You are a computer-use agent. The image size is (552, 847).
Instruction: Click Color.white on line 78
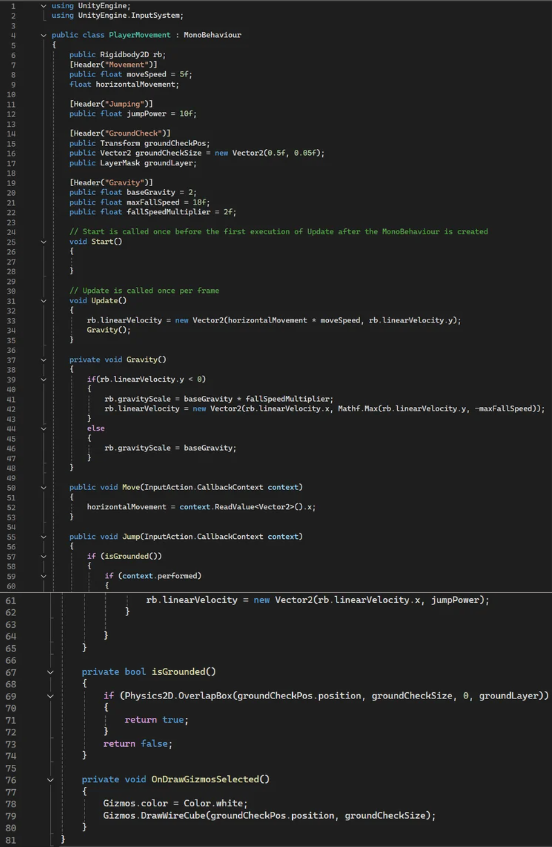tap(215, 803)
